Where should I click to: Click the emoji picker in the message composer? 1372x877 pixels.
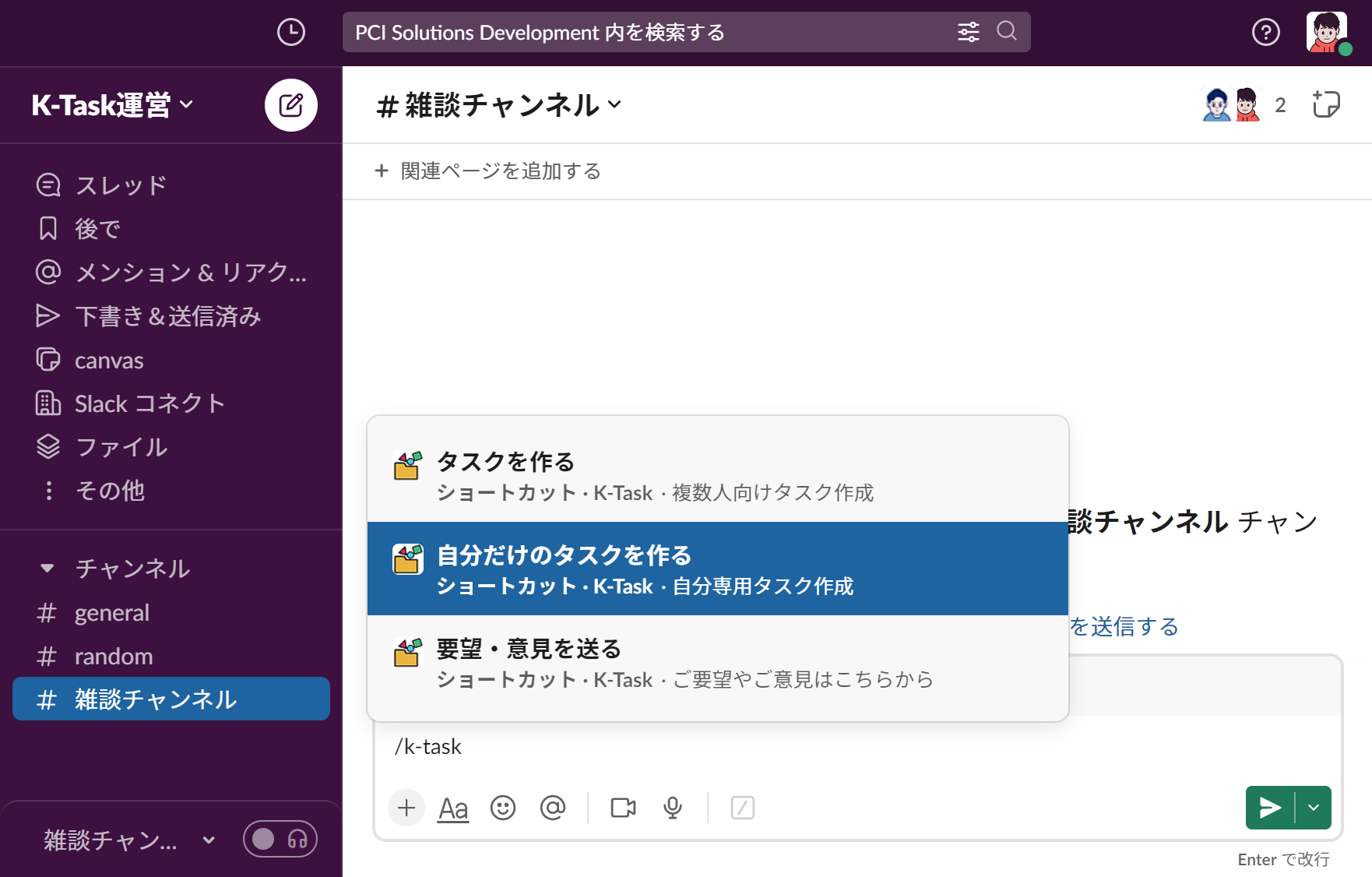[x=503, y=808]
